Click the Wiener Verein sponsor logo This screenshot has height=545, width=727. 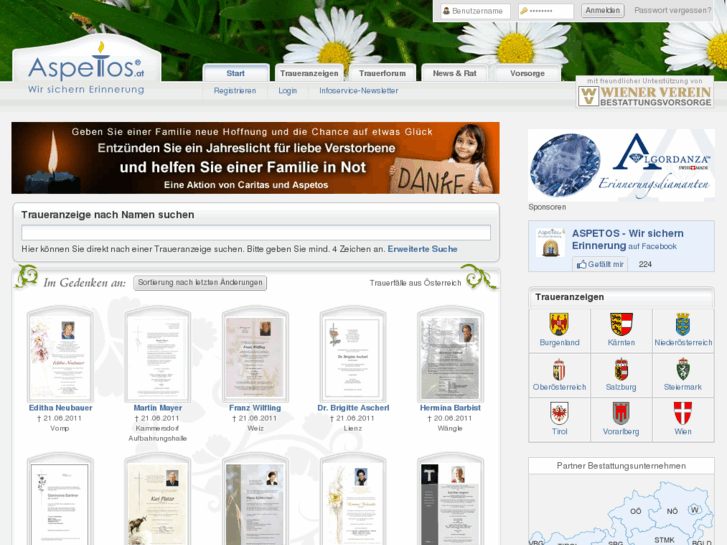coord(644,92)
